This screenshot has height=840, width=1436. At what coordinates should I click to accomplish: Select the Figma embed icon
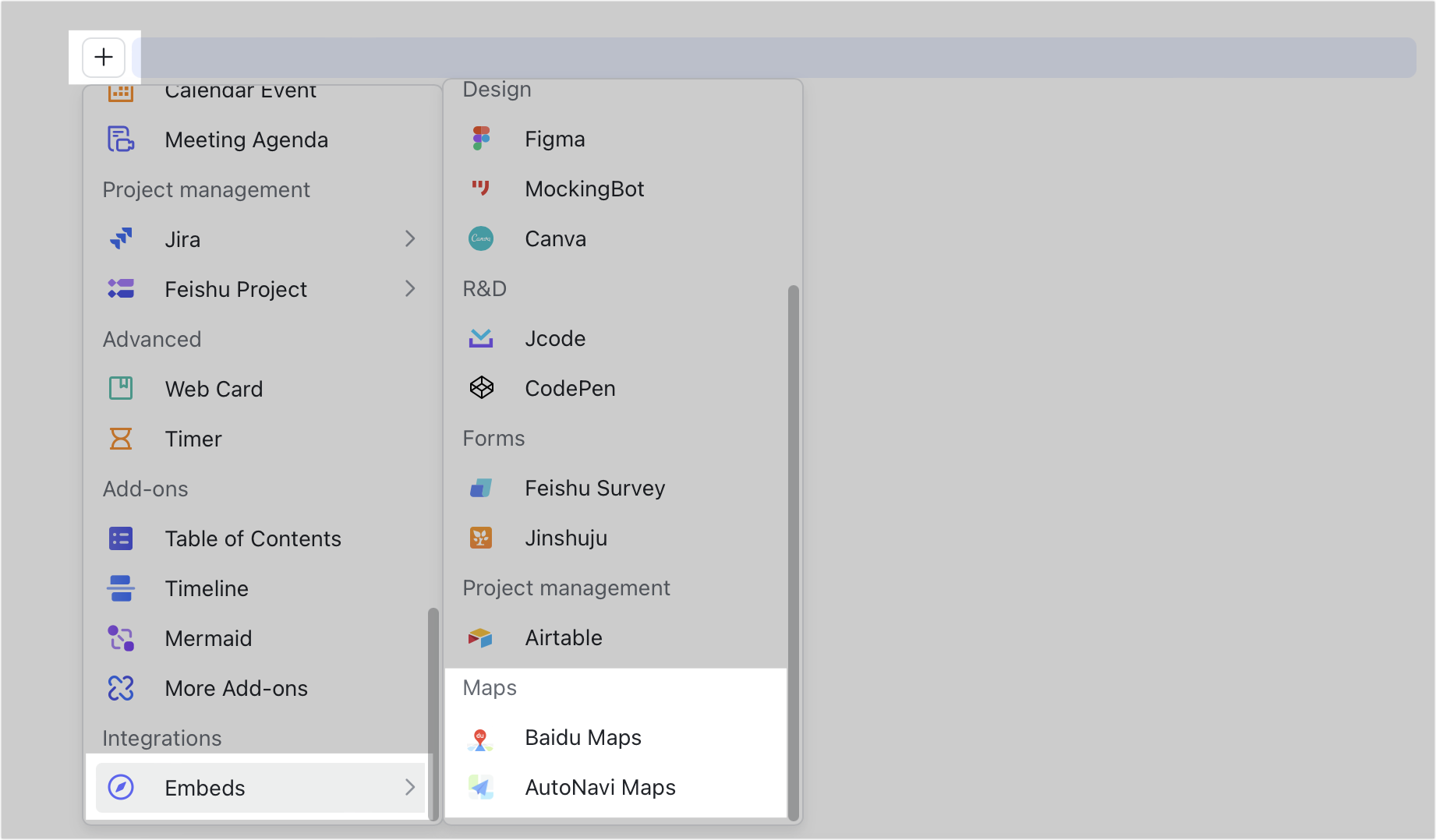[x=481, y=138]
